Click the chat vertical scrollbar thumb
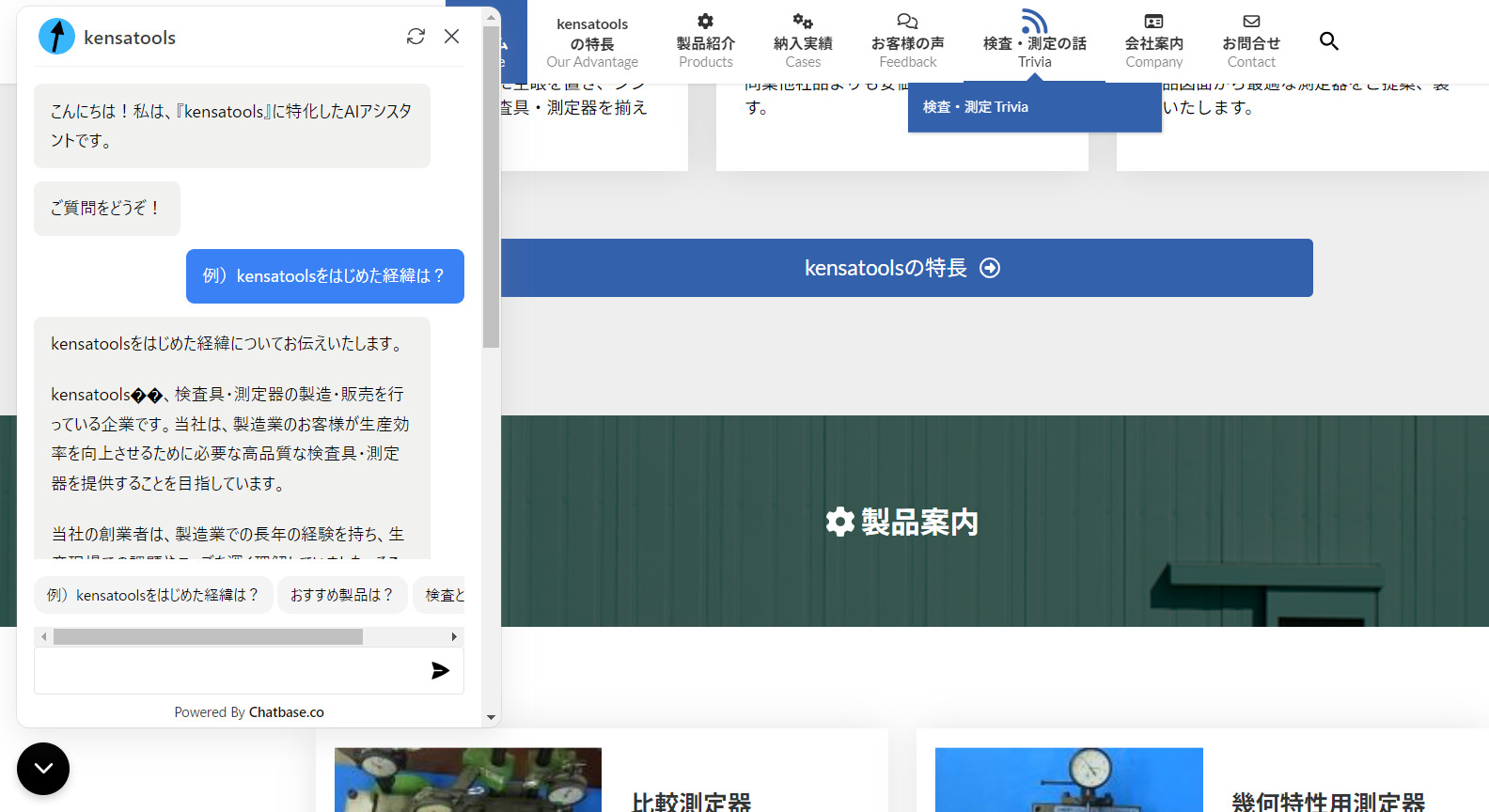 (491, 187)
